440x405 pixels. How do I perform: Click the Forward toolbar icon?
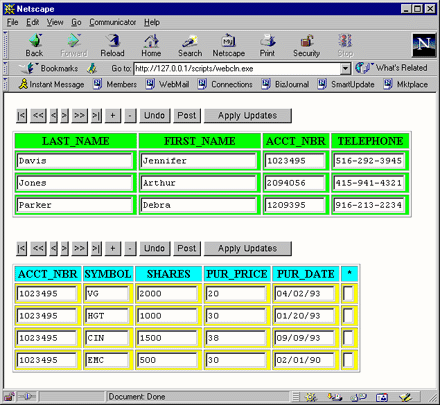point(74,45)
